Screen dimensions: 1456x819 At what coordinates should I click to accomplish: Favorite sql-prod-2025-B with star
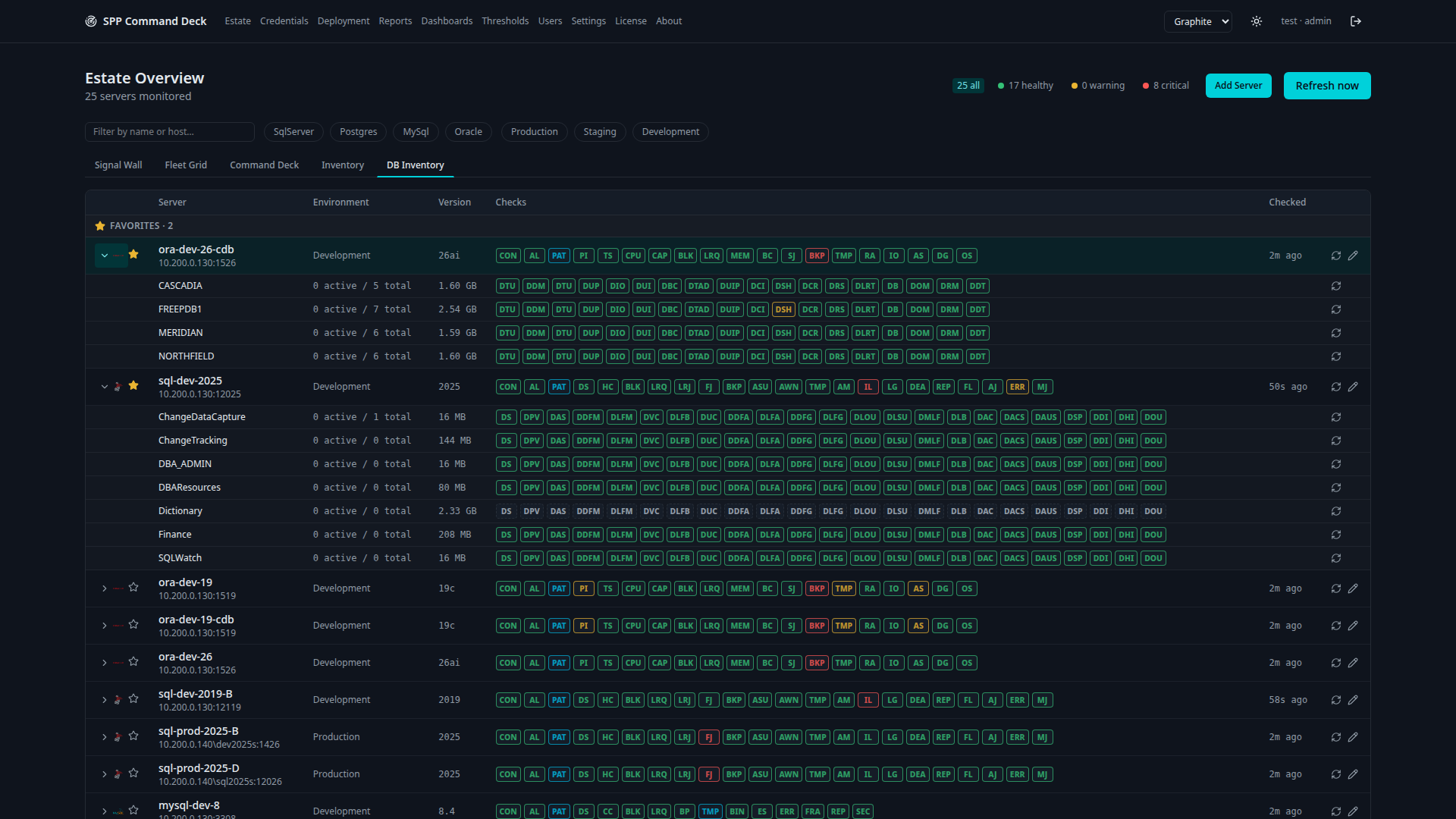133,736
